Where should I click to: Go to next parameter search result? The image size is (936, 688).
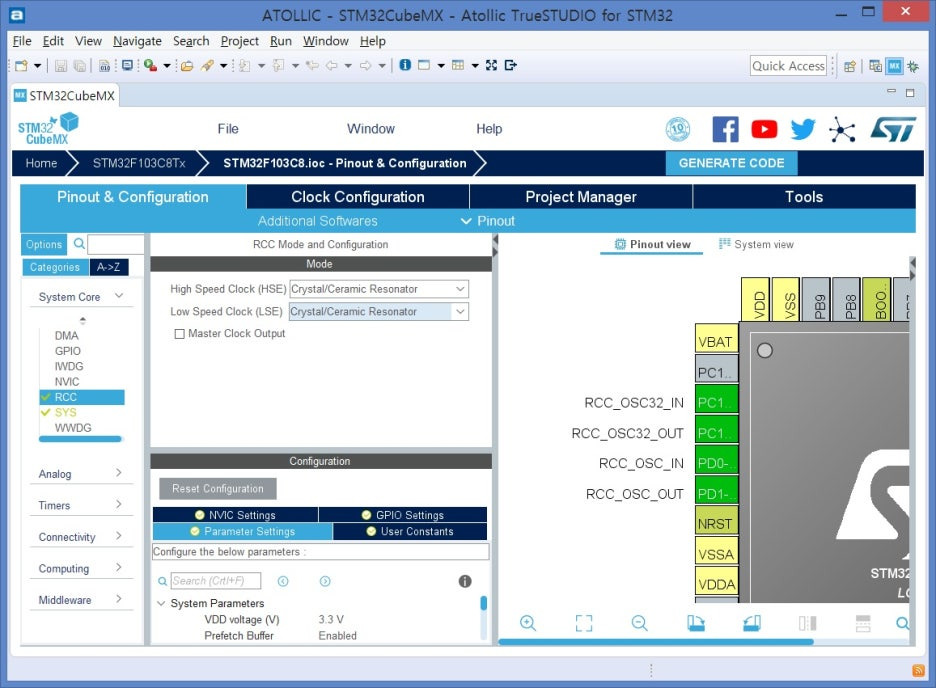pos(325,581)
